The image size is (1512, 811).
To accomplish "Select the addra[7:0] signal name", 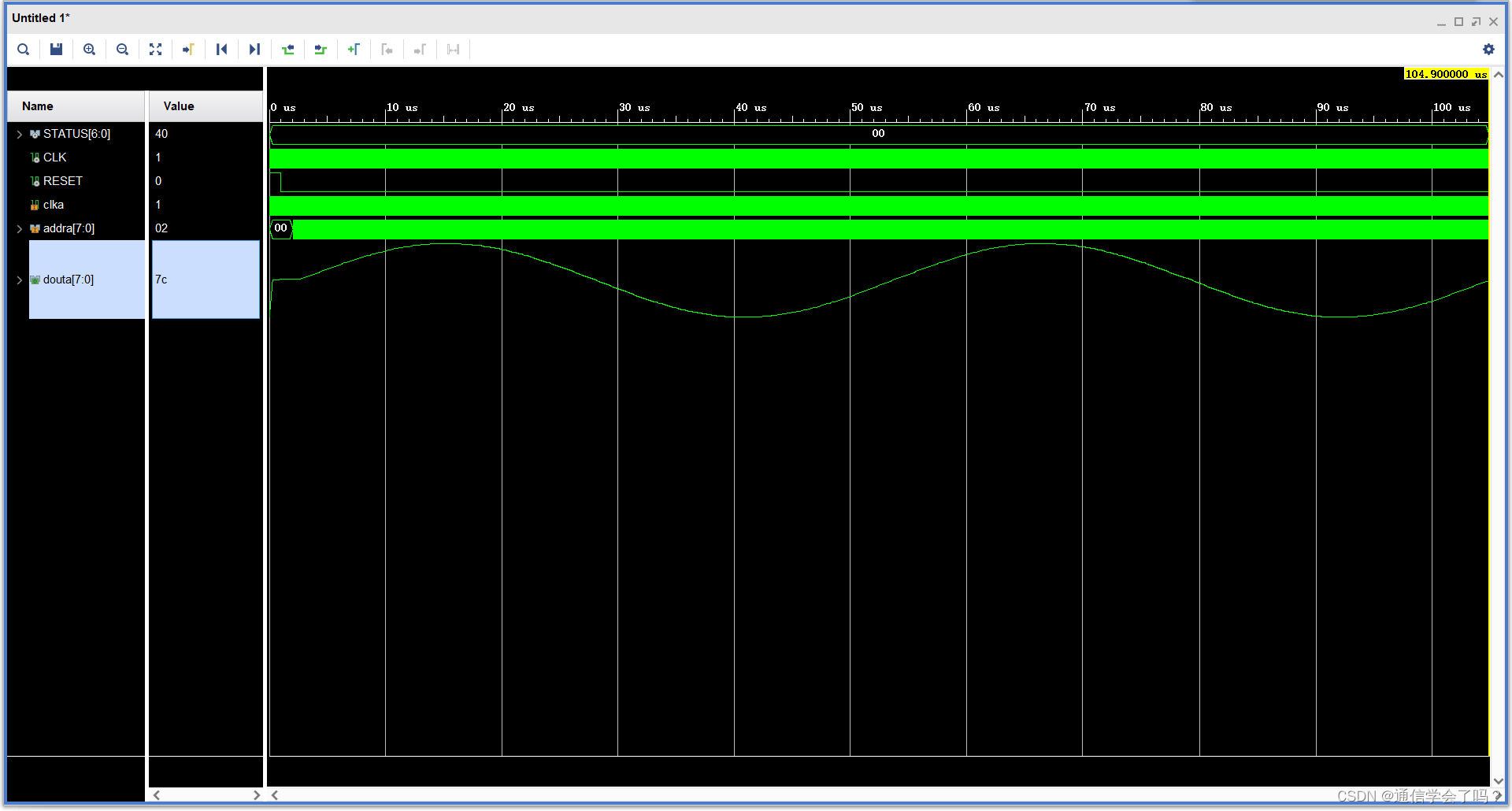I will point(69,228).
